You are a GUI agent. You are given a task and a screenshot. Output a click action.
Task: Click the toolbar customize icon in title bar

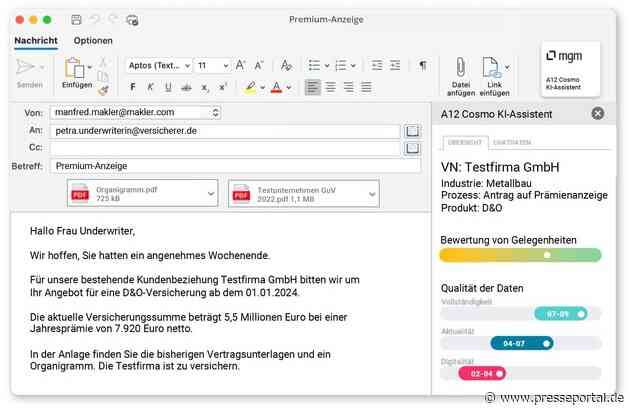pos(132,20)
